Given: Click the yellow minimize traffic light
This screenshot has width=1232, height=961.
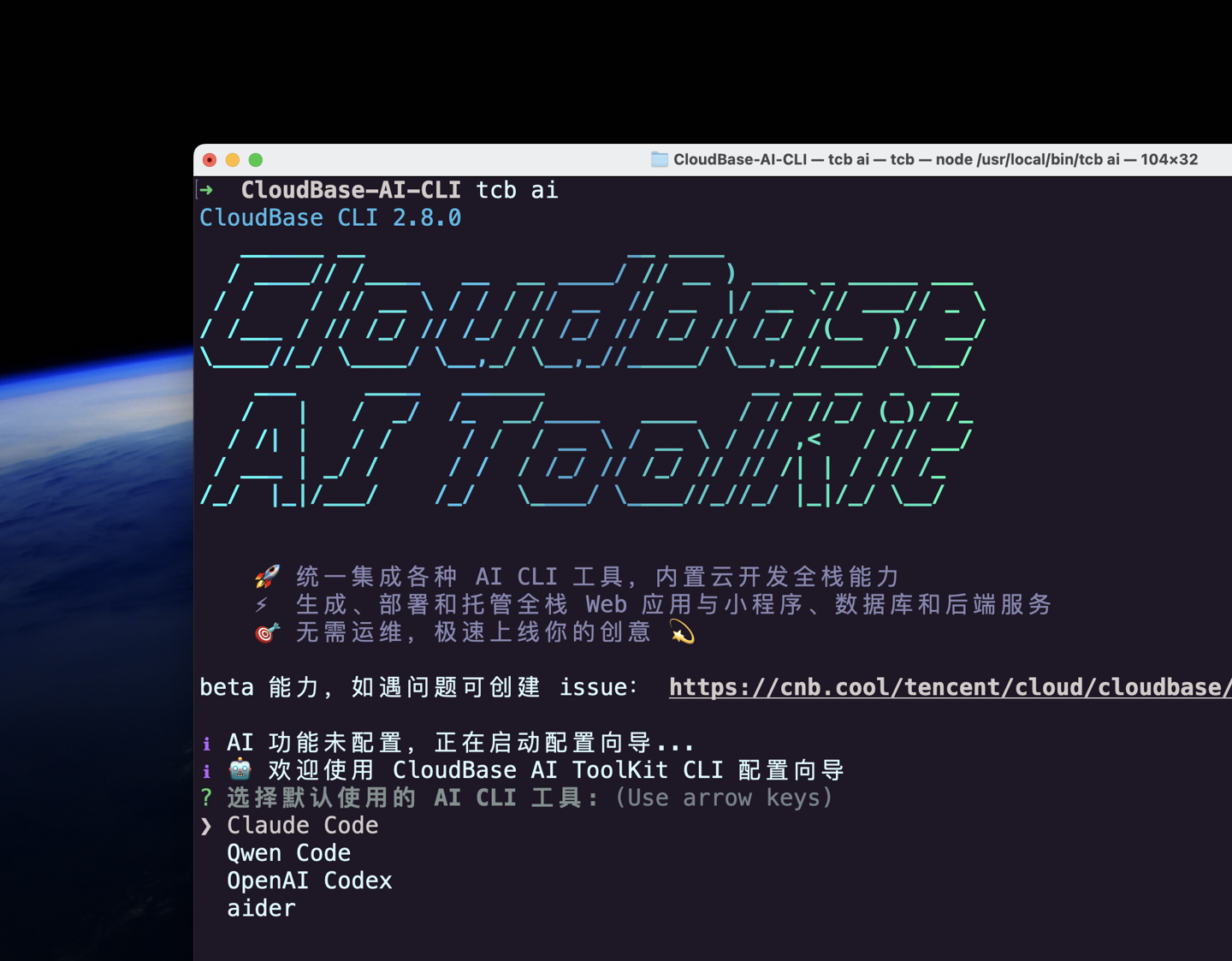Looking at the screenshot, I should click(x=233, y=159).
